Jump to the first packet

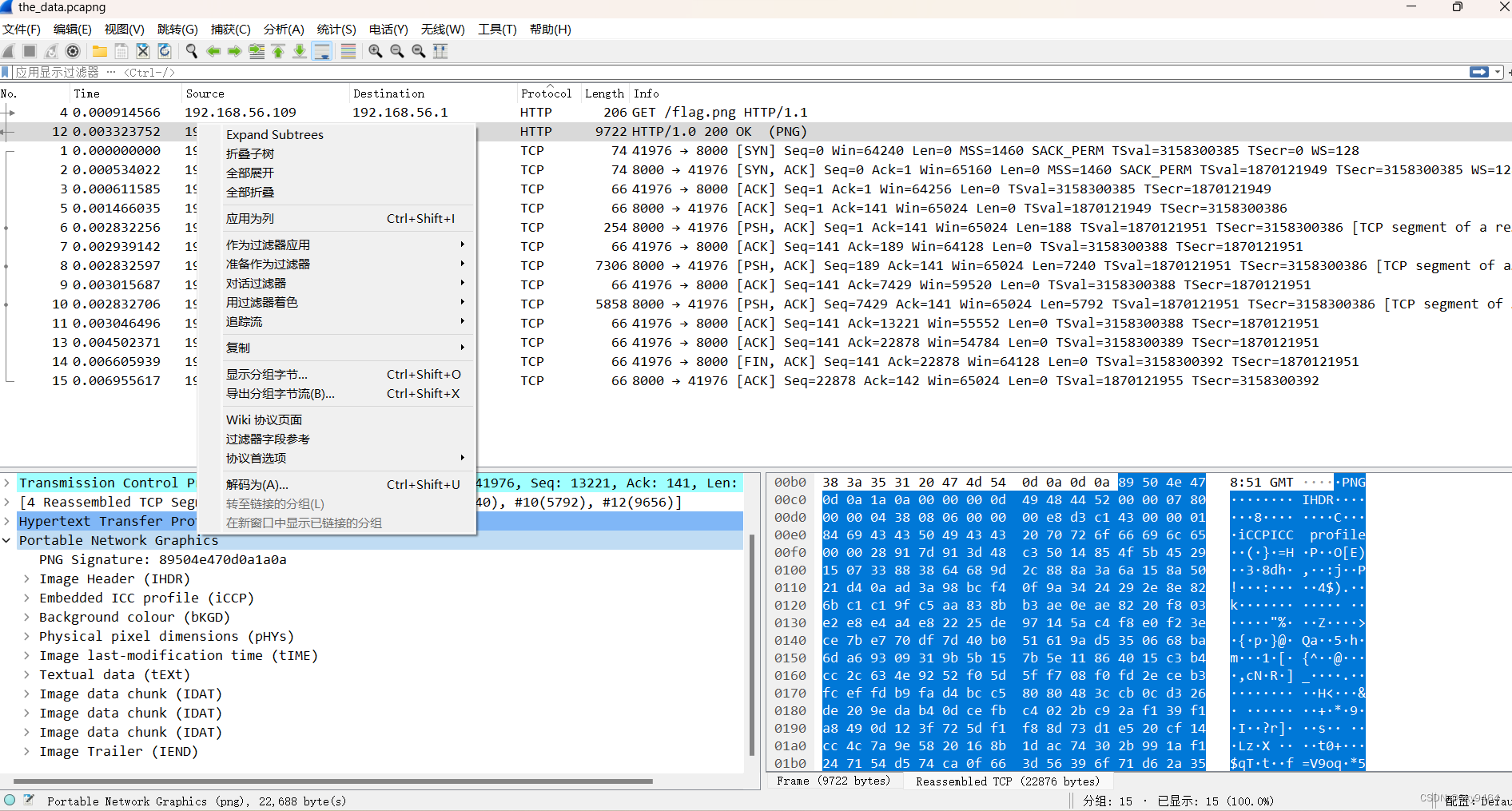point(277,51)
